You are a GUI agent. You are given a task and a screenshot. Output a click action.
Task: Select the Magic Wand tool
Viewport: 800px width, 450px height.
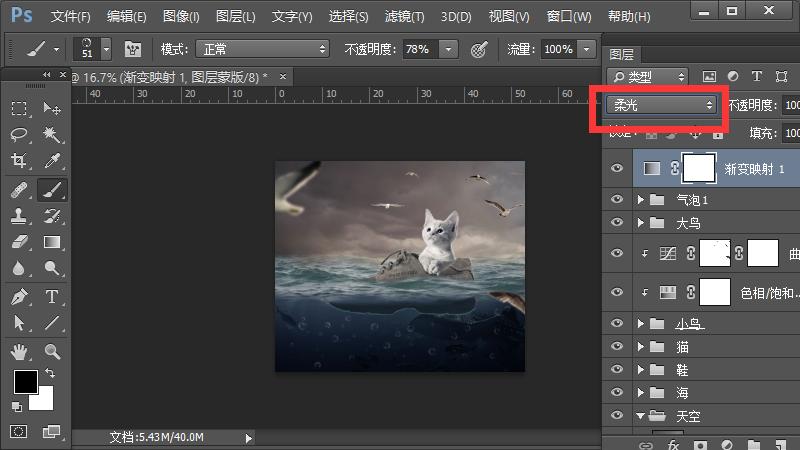52,135
